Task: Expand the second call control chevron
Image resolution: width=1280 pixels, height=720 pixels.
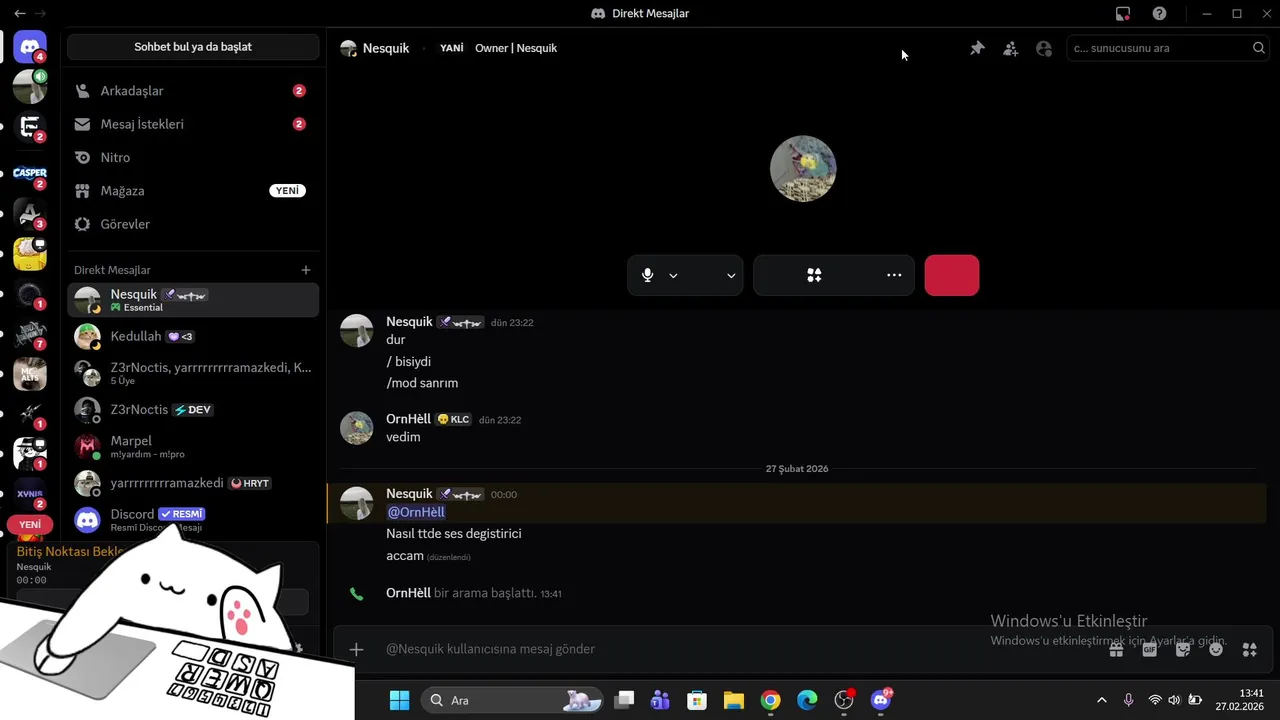Action: [731, 275]
